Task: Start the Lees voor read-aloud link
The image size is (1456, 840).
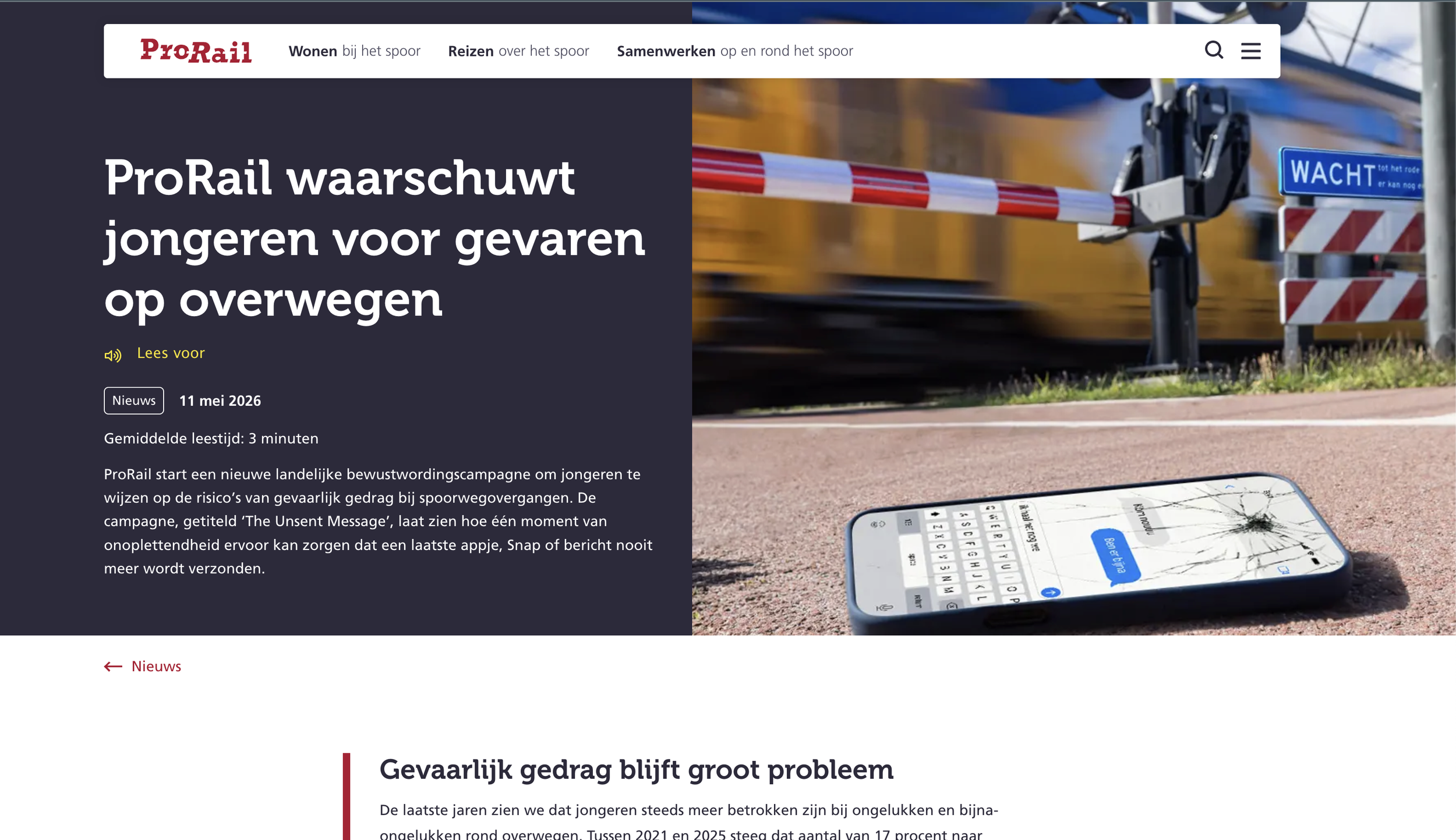Action: click(x=171, y=353)
